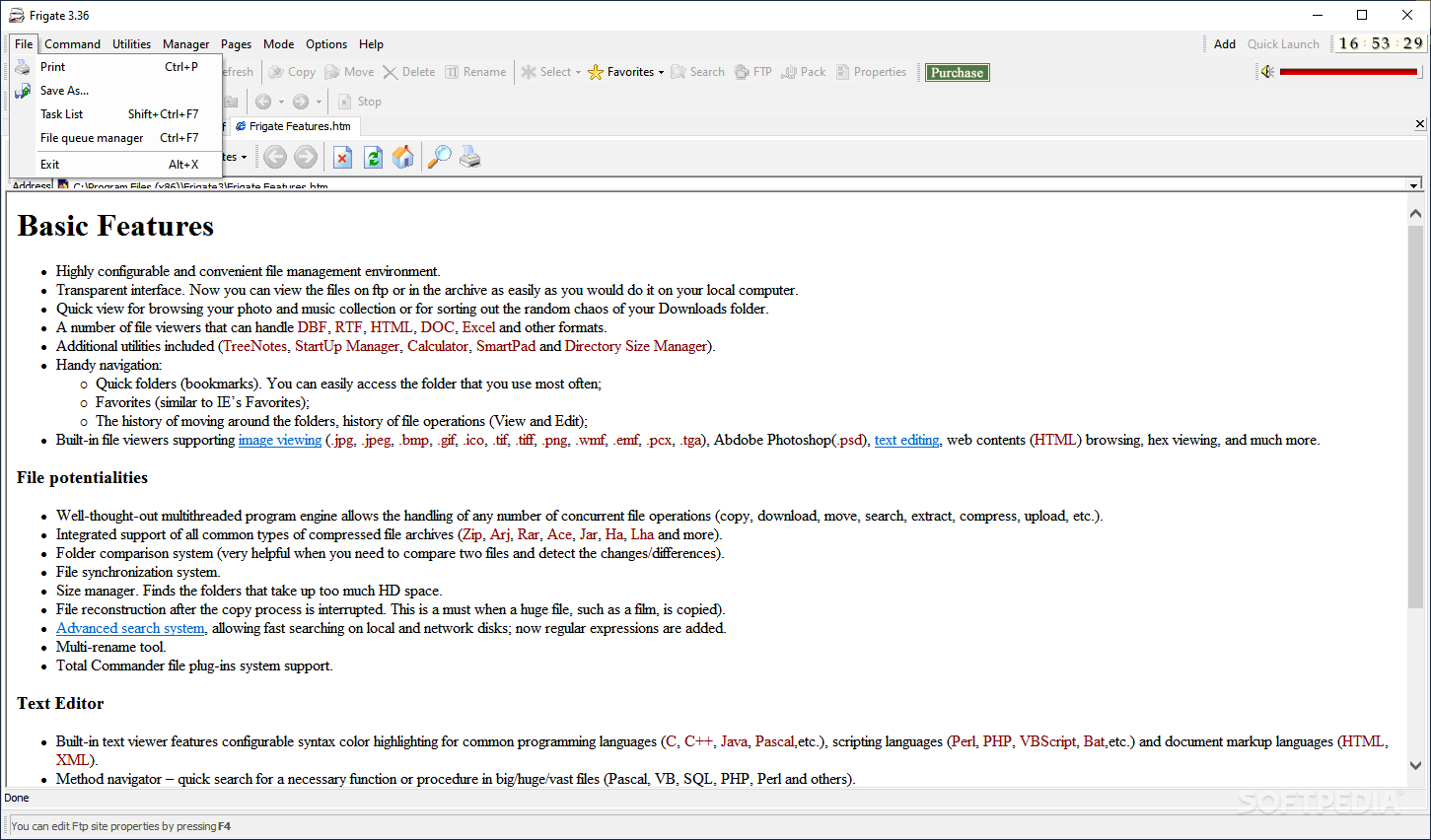Click the Stop loading icon

[x=344, y=102]
